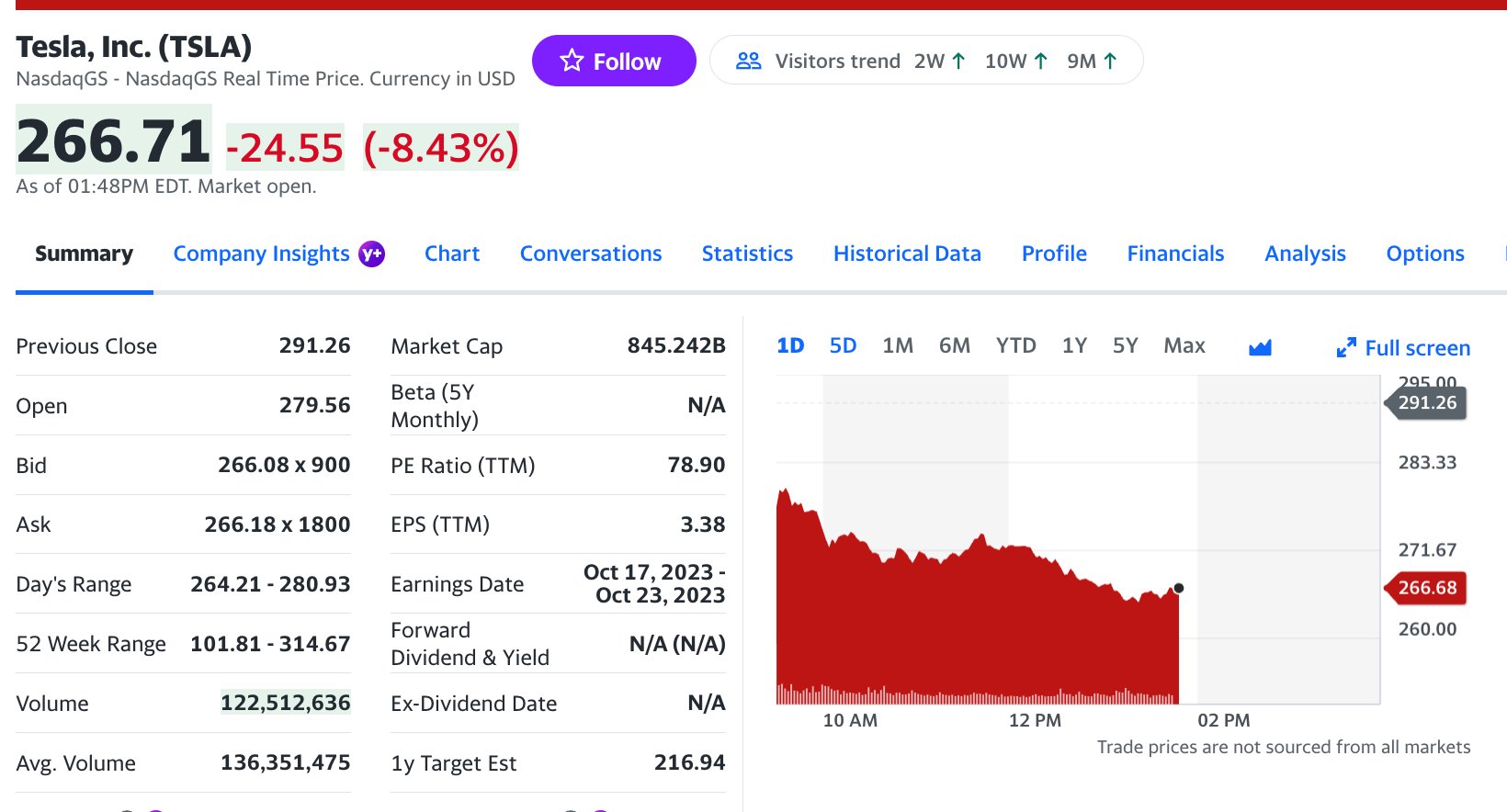1507x812 pixels.
Task: Click 52 Week Range value 101.81 - 314.67
Action: 270,644
